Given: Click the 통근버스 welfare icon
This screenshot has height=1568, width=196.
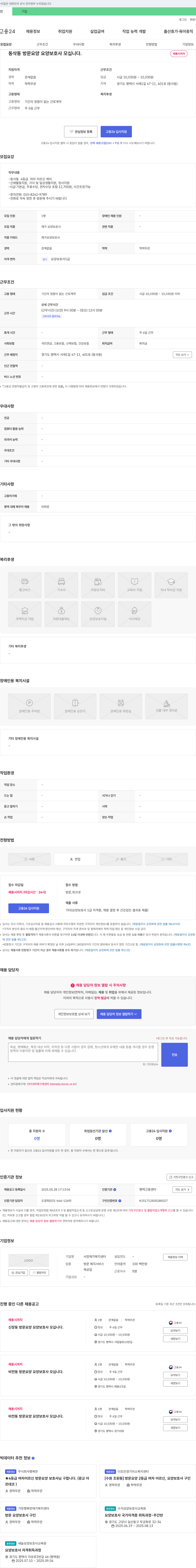Looking at the screenshot, I should 25,585.
